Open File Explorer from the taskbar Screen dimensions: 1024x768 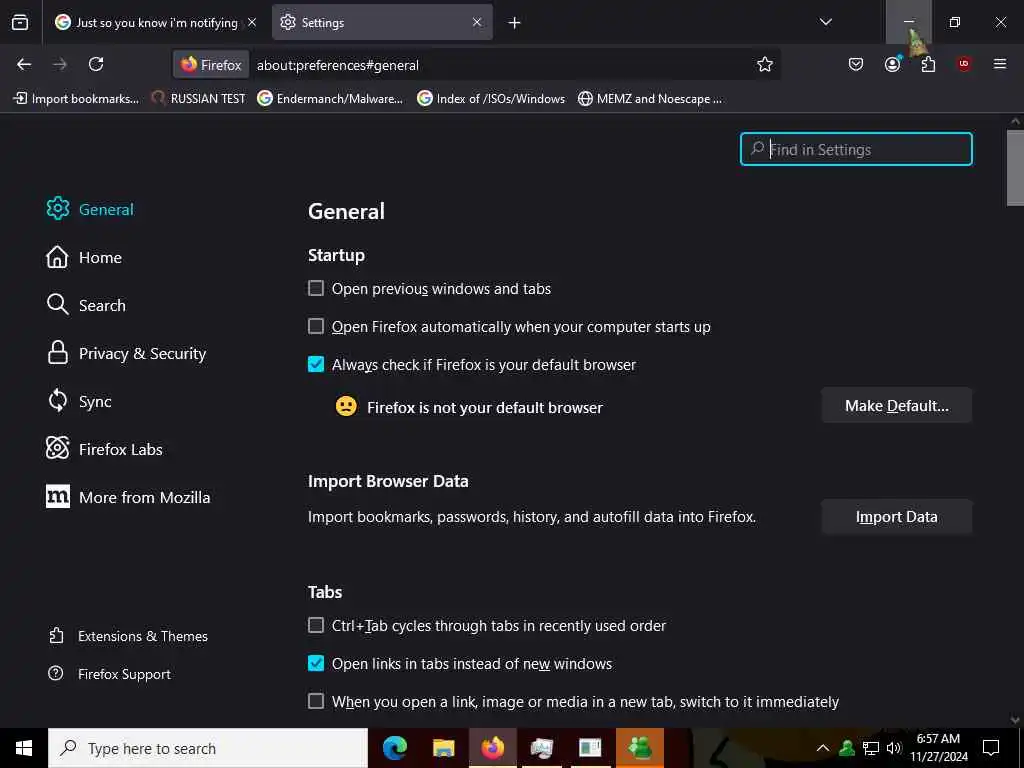(443, 748)
